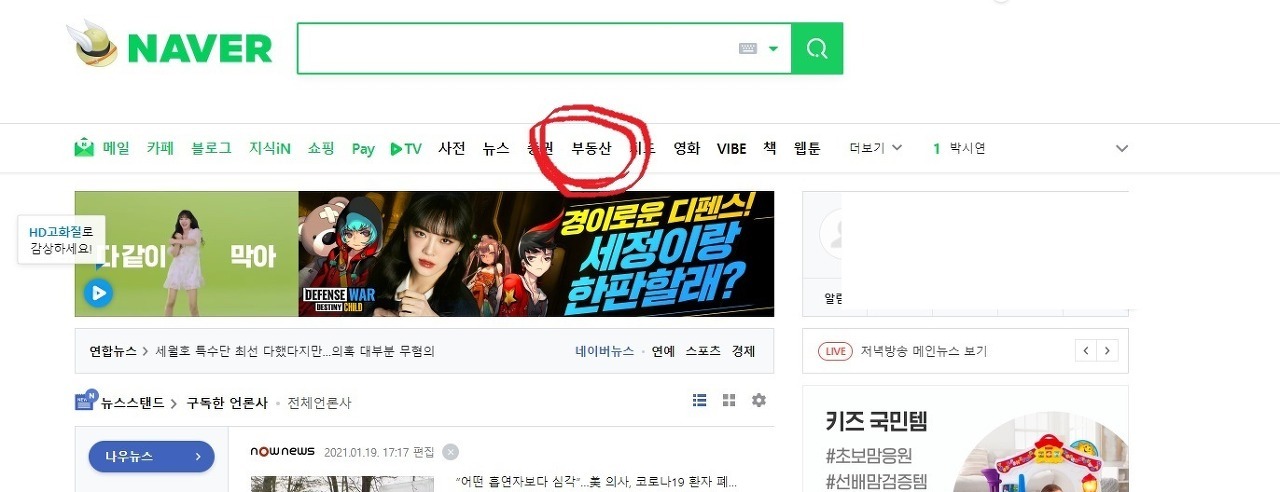This screenshot has height=492, width=1280.
Task: Switch newsstand to list view icon
Action: pyautogui.click(x=700, y=400)
